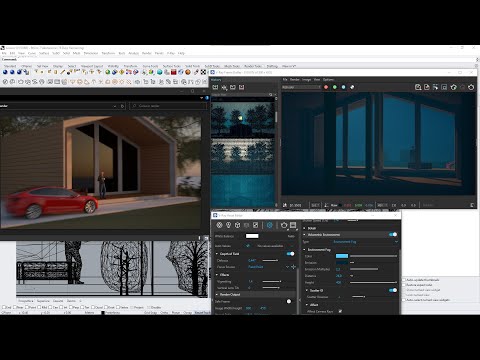Click region render icon in Frame Buffer toolbar
The image size is (480, 360).
tap(444, 87)
